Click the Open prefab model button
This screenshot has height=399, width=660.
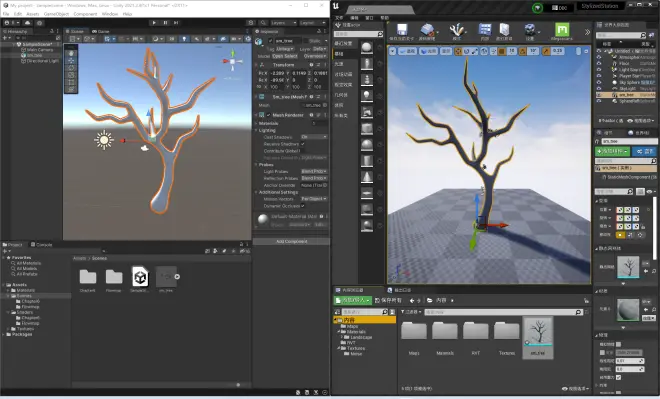click(277, 56)
